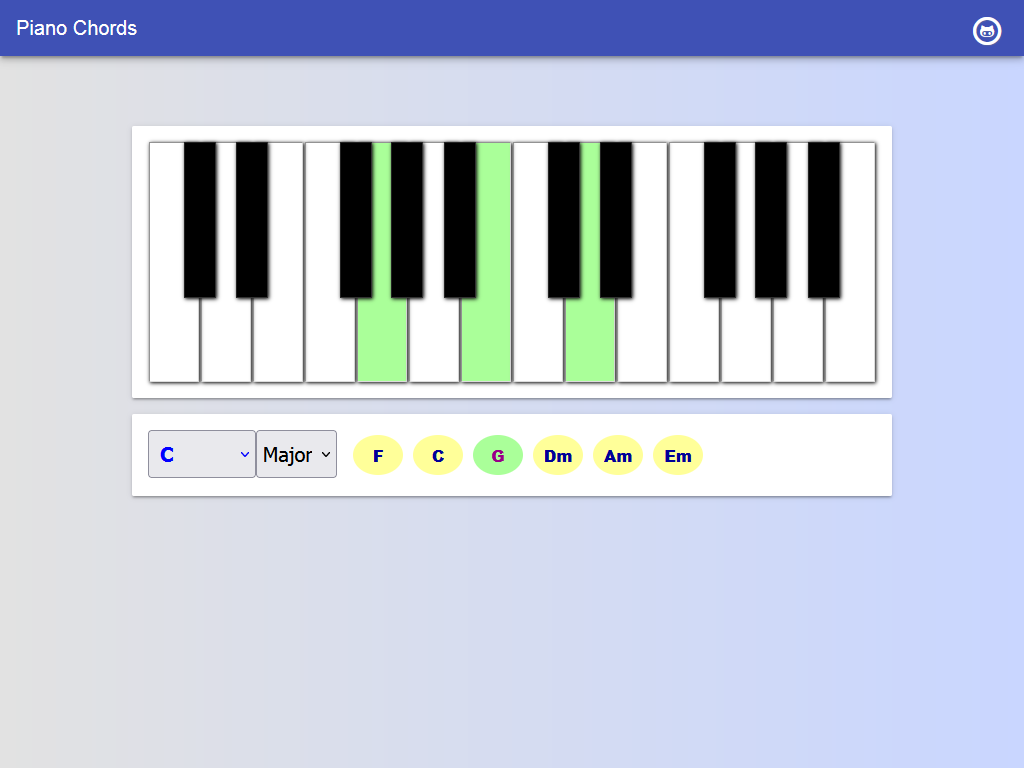The height and width of the screenshot is (768, 1024).
Task: Choose the Dm chord button
Action: (558, 455)
